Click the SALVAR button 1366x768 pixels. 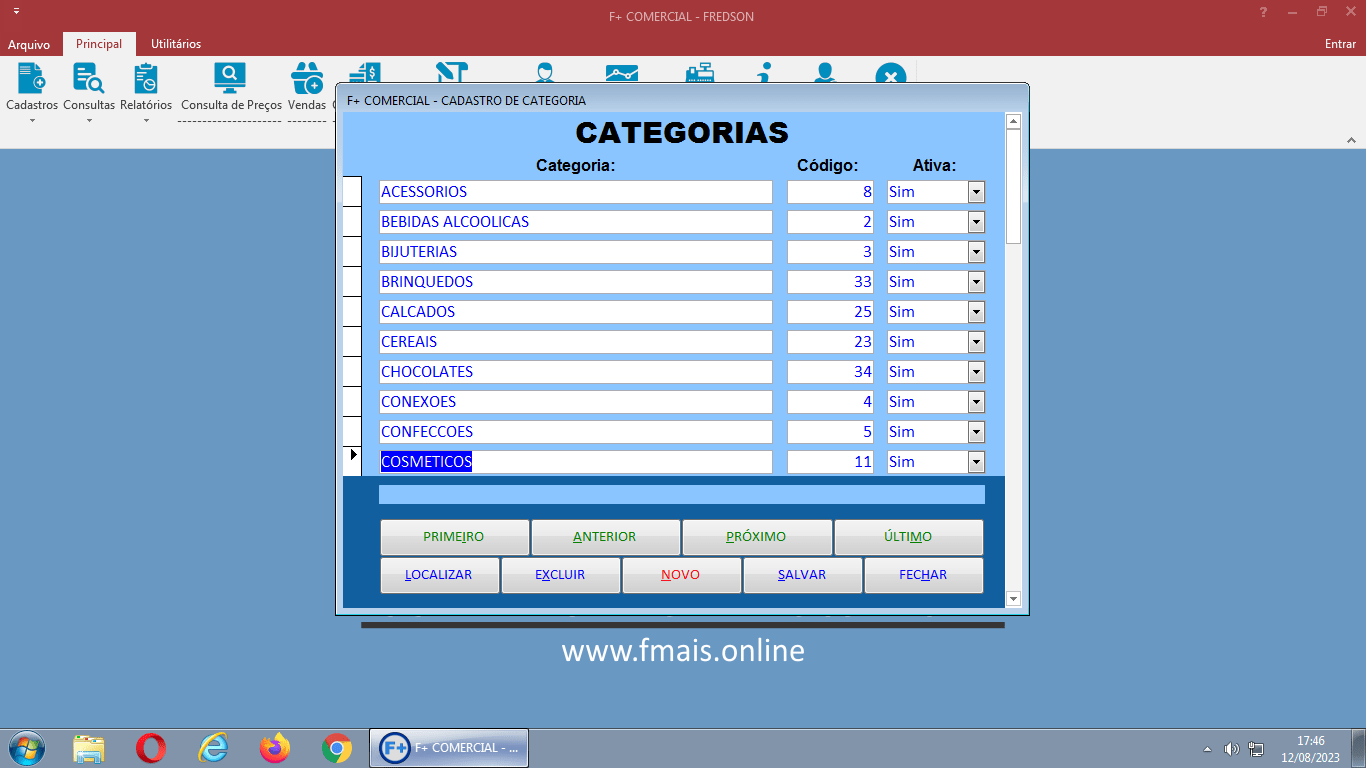click(x=802, y=575)
